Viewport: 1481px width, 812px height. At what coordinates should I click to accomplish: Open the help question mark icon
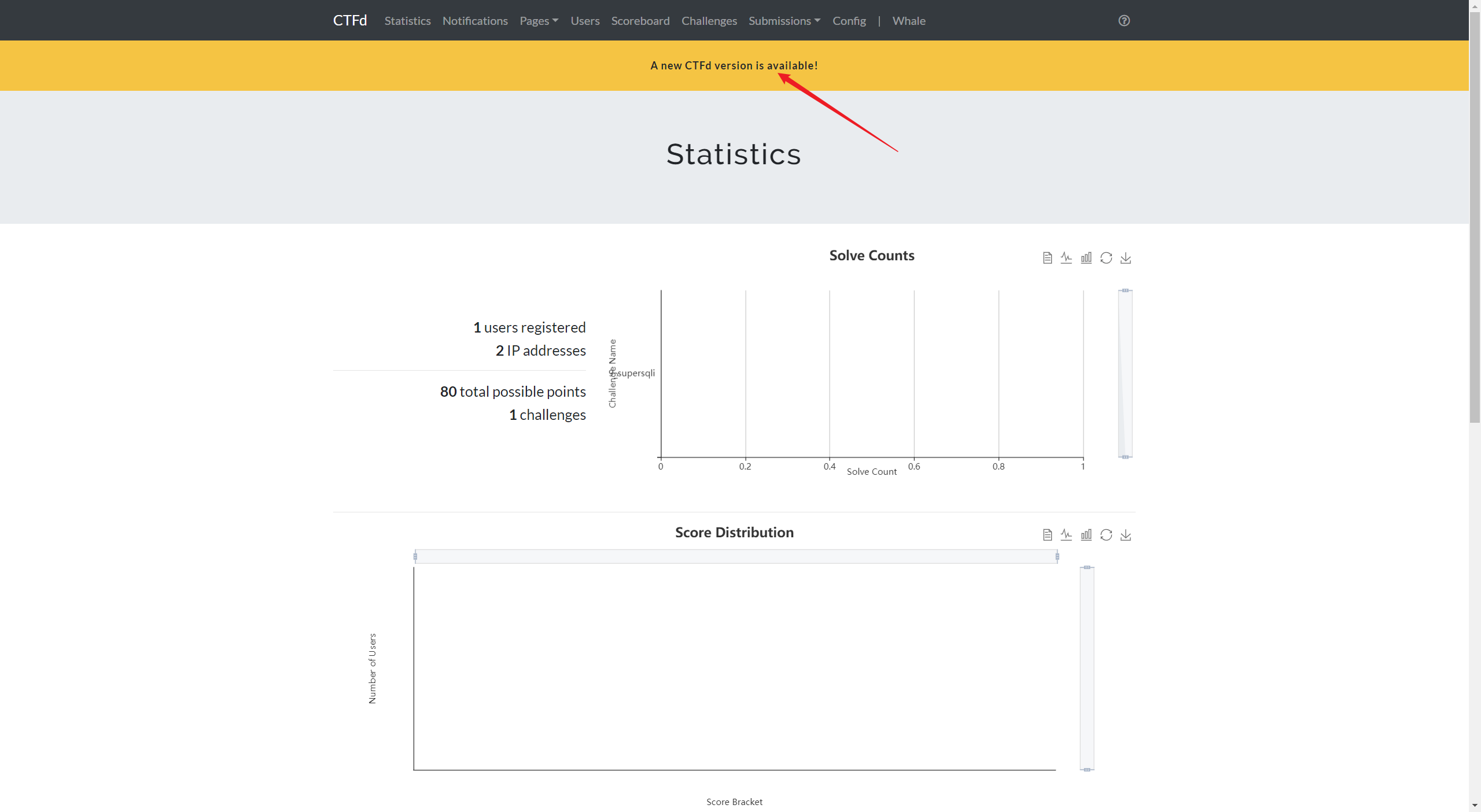click(1123, 21)
